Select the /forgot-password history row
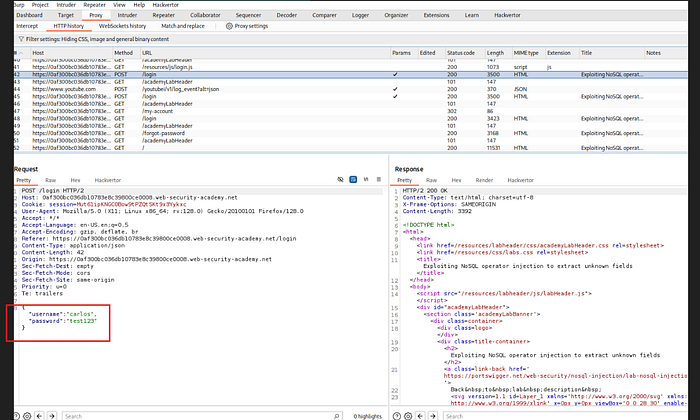The width and height of the screenshot is (700, 420). [350, 133]
